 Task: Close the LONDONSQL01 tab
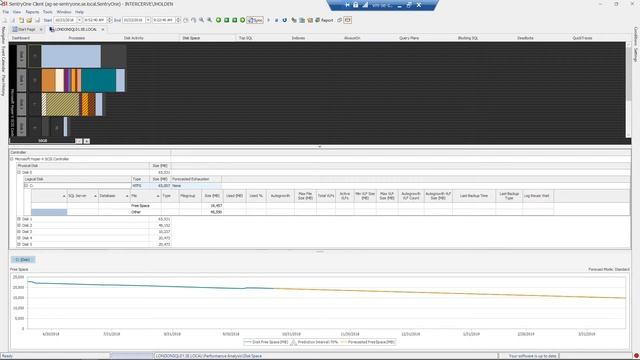(103, 29)
